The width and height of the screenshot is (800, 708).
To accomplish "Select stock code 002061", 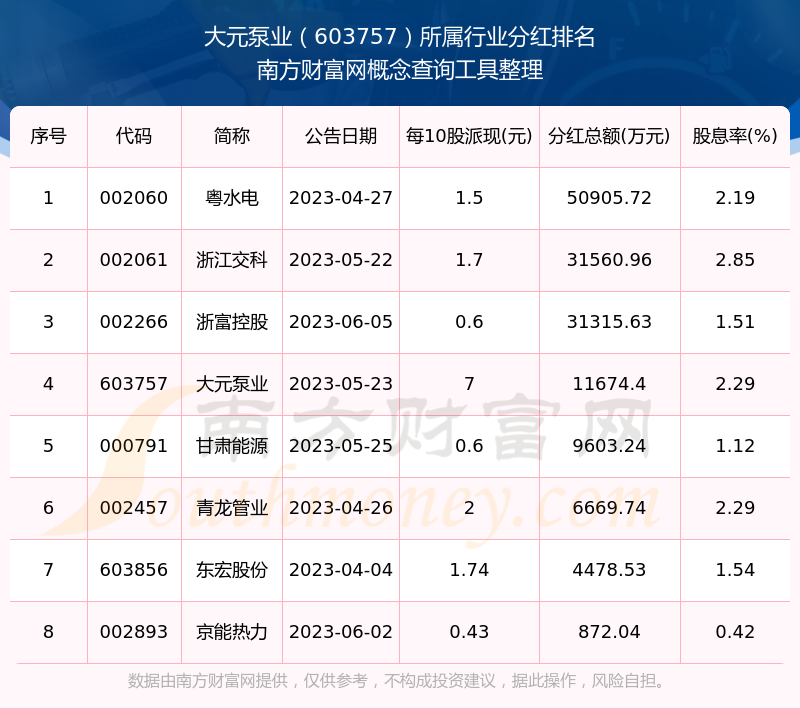I will click(134, 260).
